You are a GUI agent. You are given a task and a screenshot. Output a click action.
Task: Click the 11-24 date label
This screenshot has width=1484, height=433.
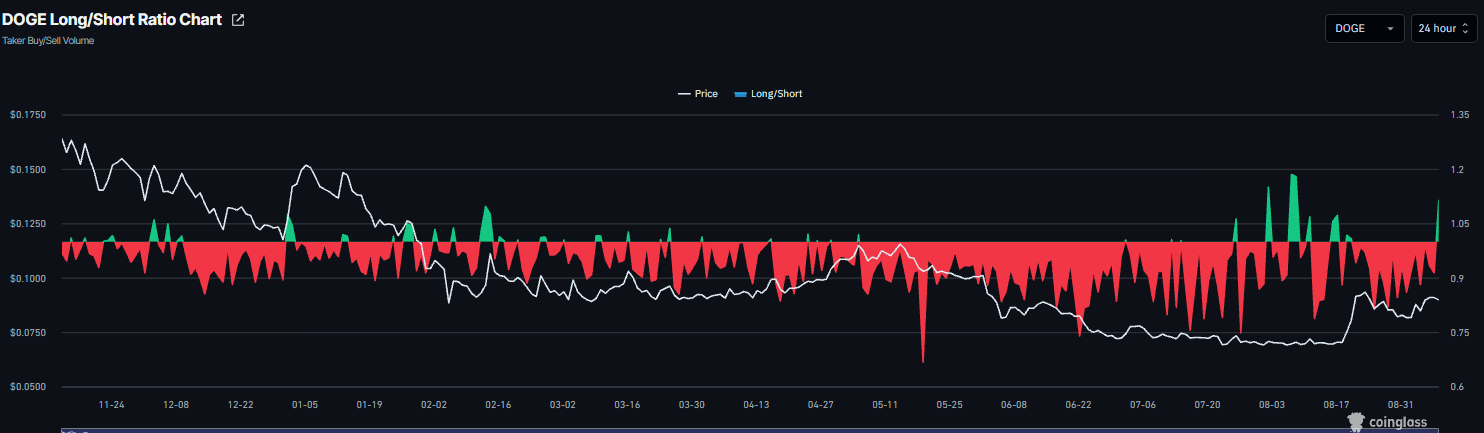[x=111, y=405]
